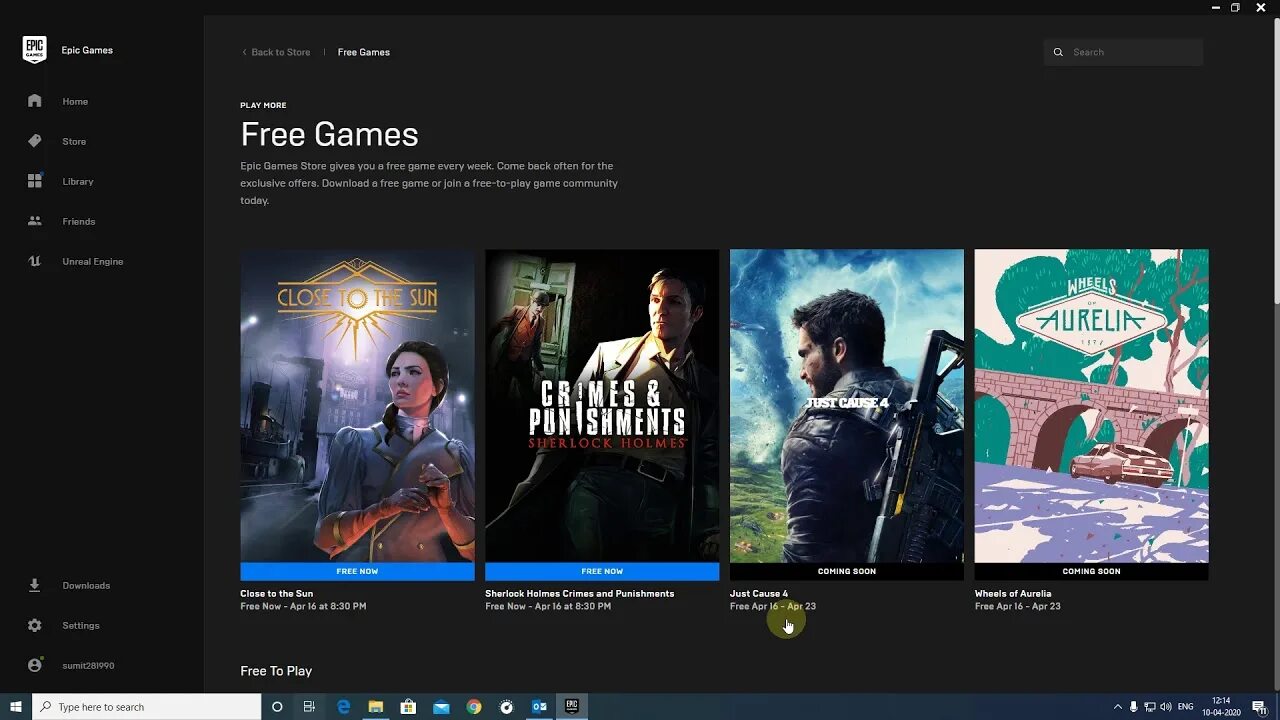Screen dimensions: 1280x720
Task: Click the page vertical scrollbar
Action: coord(1275,160)
